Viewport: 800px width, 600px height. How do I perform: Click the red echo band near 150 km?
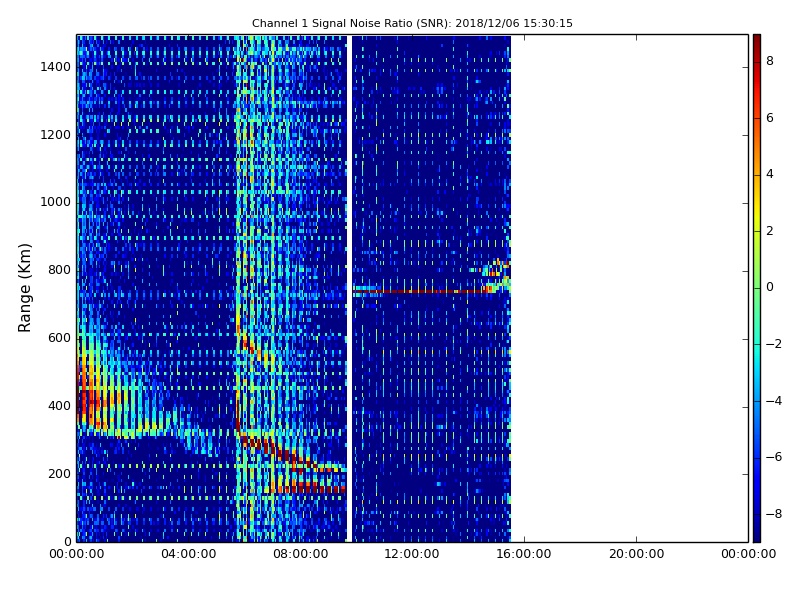(x=311, y=489)
